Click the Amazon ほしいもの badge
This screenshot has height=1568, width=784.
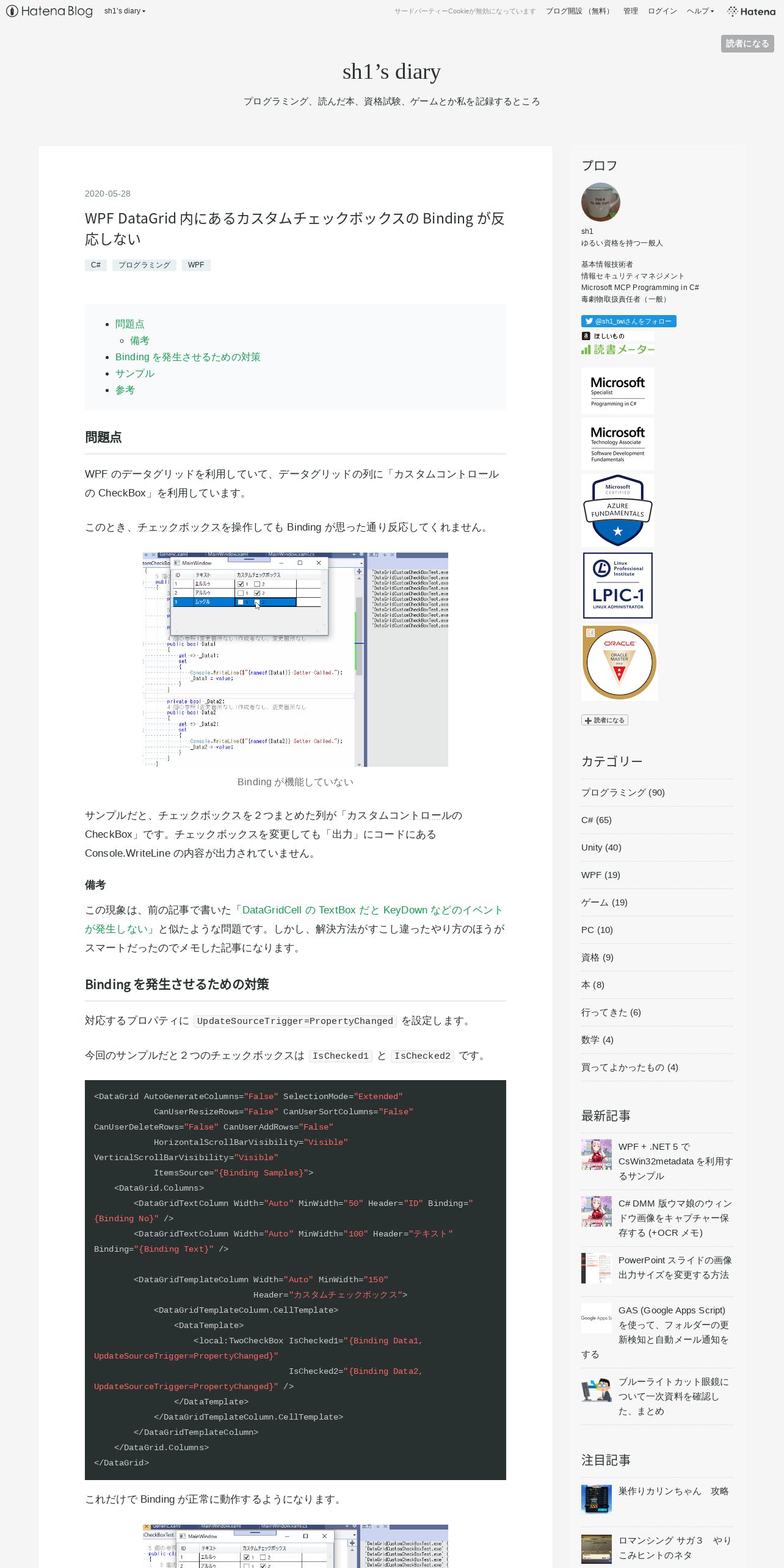617,336
